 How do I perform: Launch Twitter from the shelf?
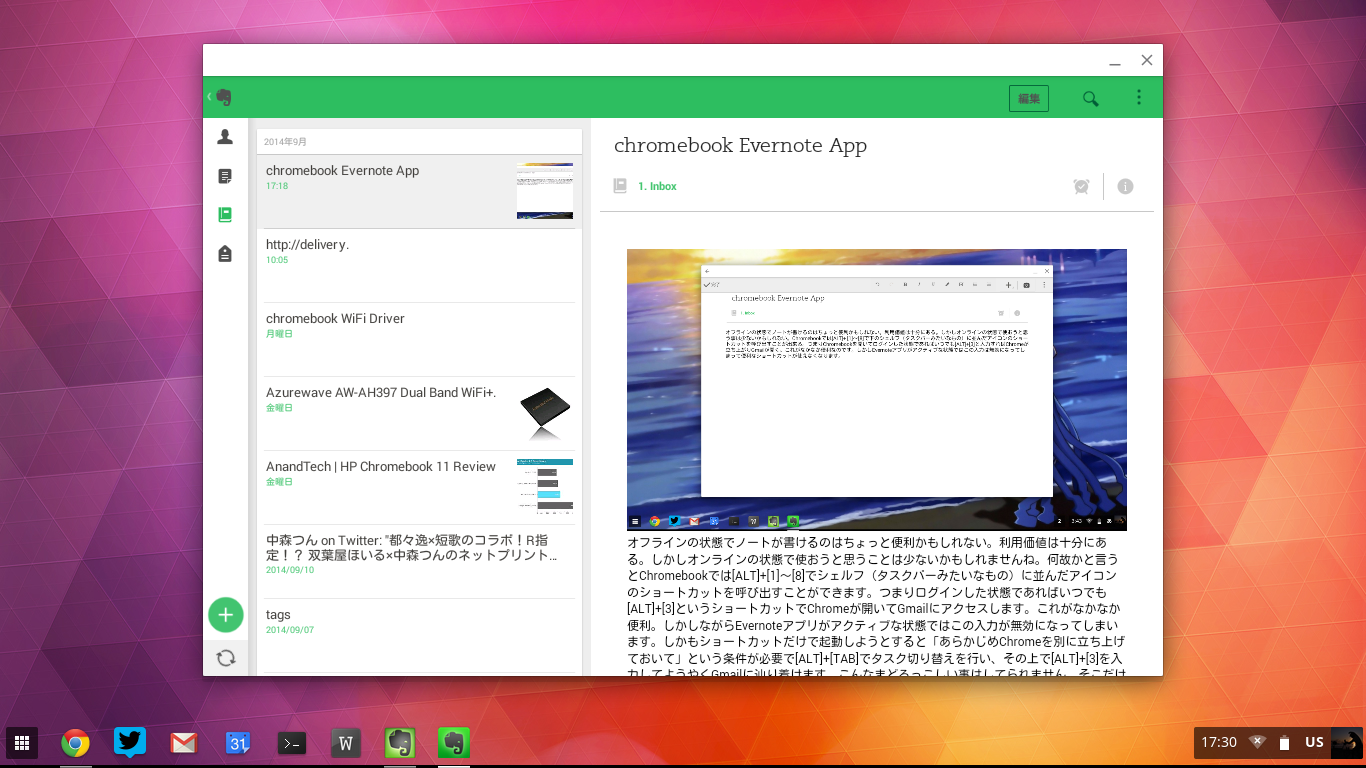point(129,743)
